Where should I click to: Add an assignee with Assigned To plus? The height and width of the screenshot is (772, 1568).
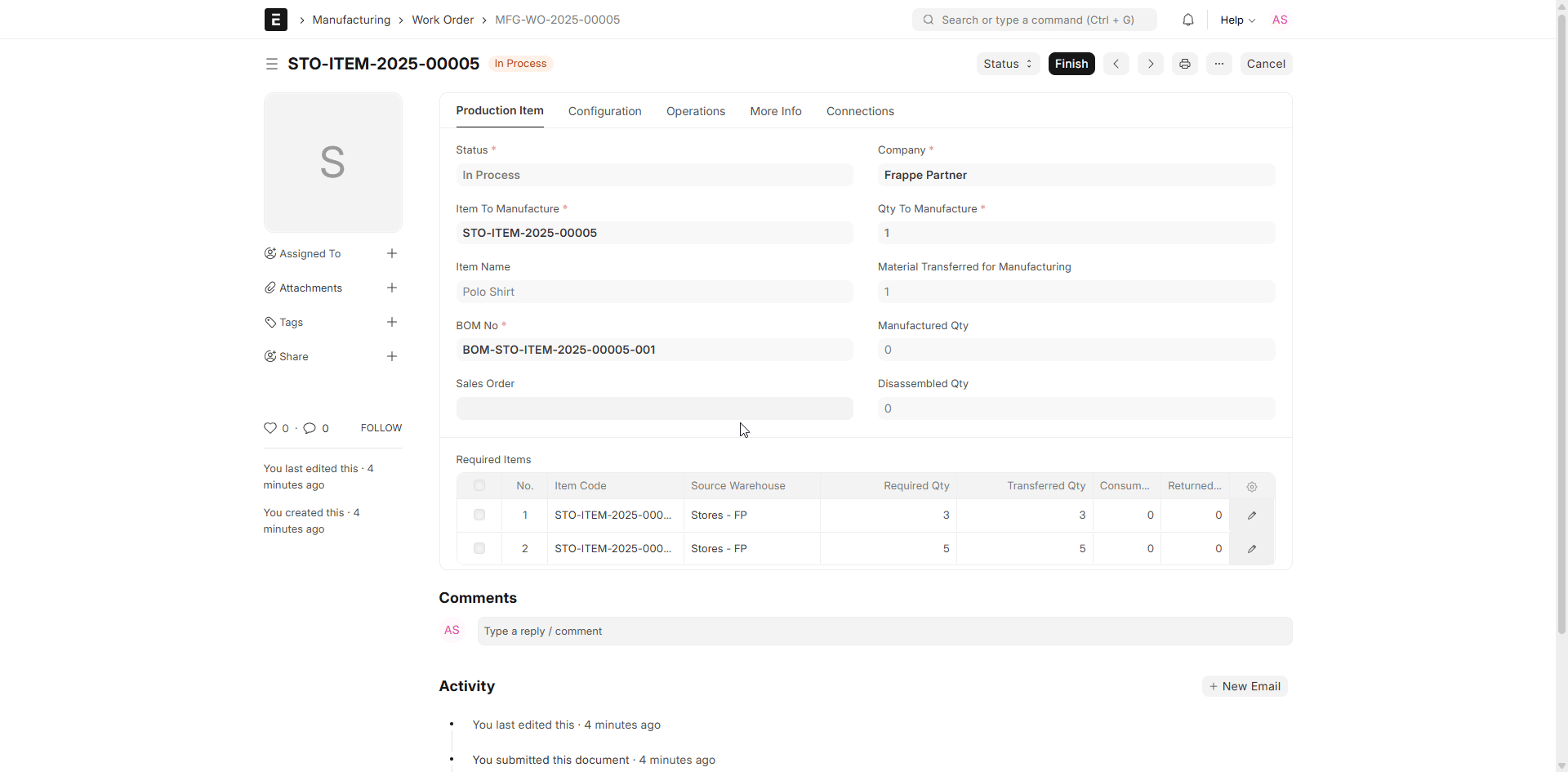point(392,254)
